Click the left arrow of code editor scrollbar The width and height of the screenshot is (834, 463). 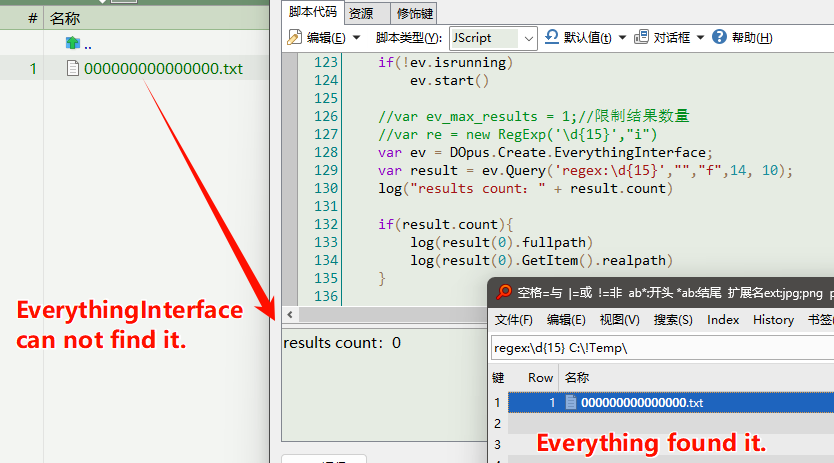pos(290,315)
